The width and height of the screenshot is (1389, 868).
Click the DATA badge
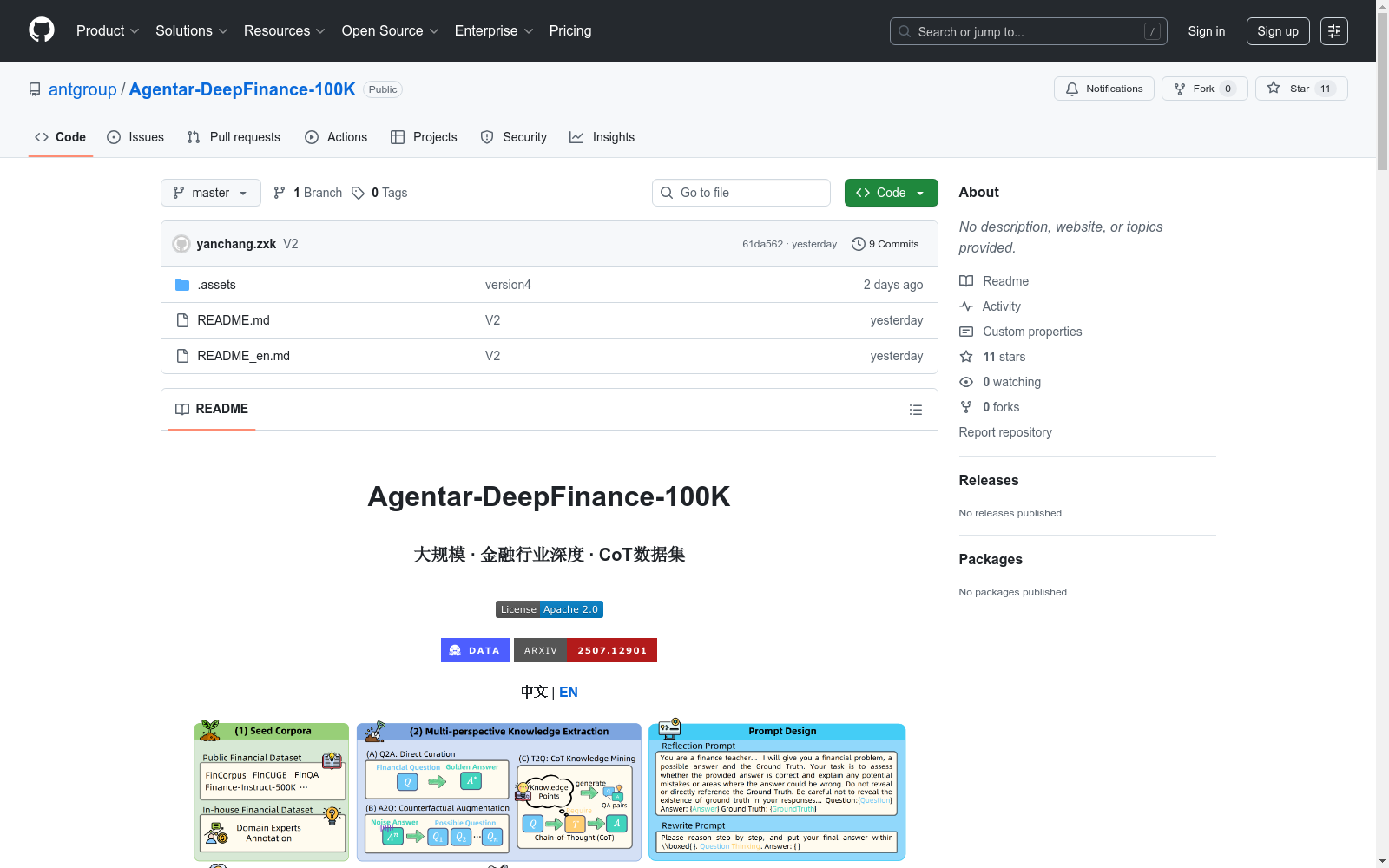[x=475, y=650]
